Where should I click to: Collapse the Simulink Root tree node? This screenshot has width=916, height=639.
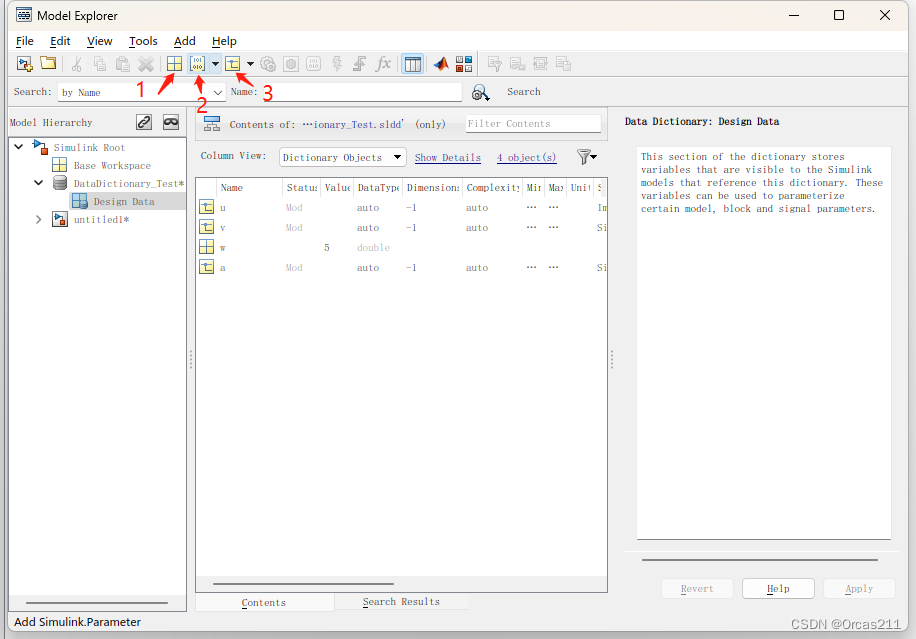[19, 147]
